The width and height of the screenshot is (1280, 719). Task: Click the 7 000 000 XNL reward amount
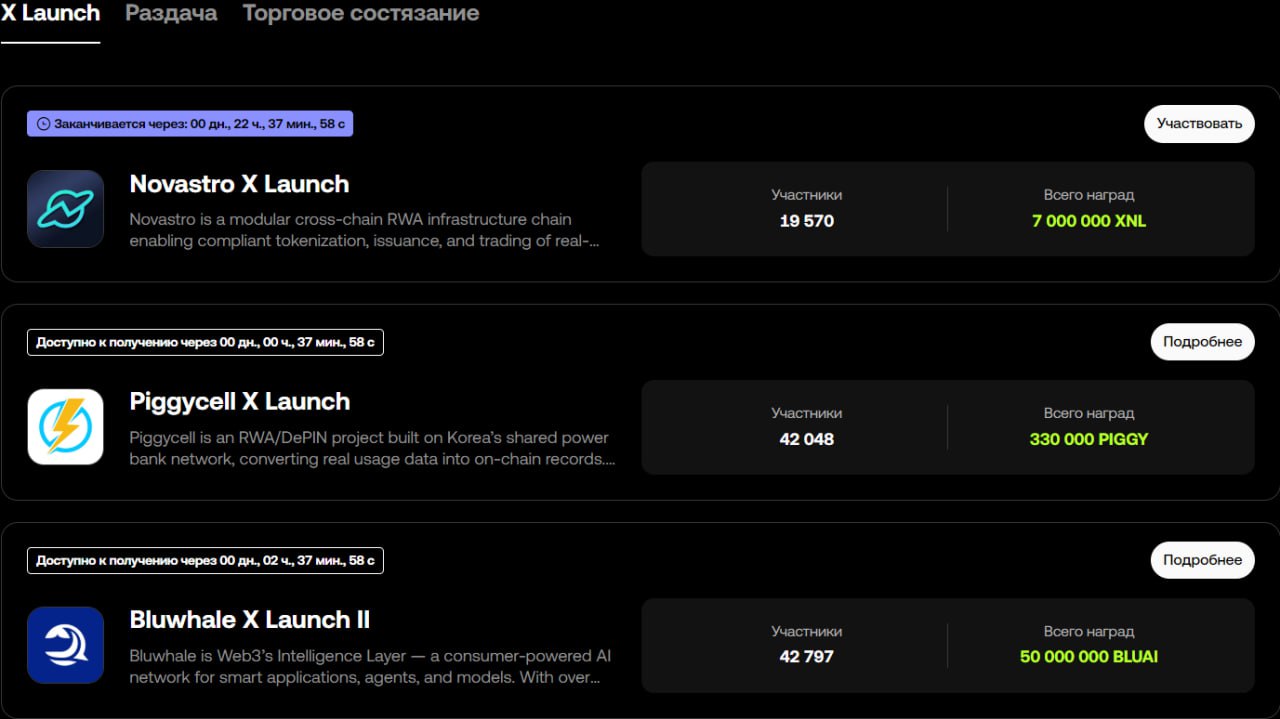tap(1089, 221)
